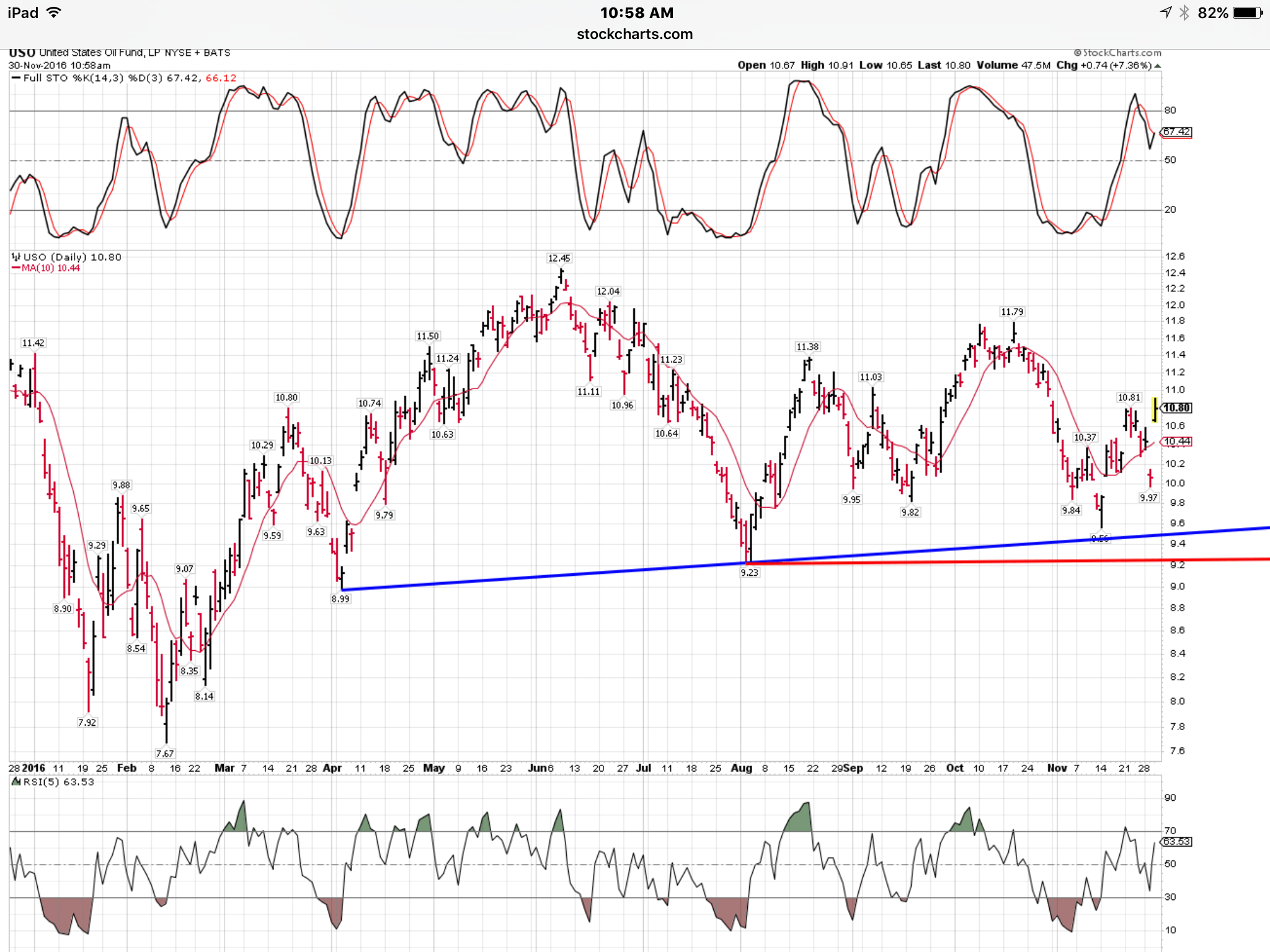
Task: Click the StockCharts.com copyright watermark
Action: 1117,53
